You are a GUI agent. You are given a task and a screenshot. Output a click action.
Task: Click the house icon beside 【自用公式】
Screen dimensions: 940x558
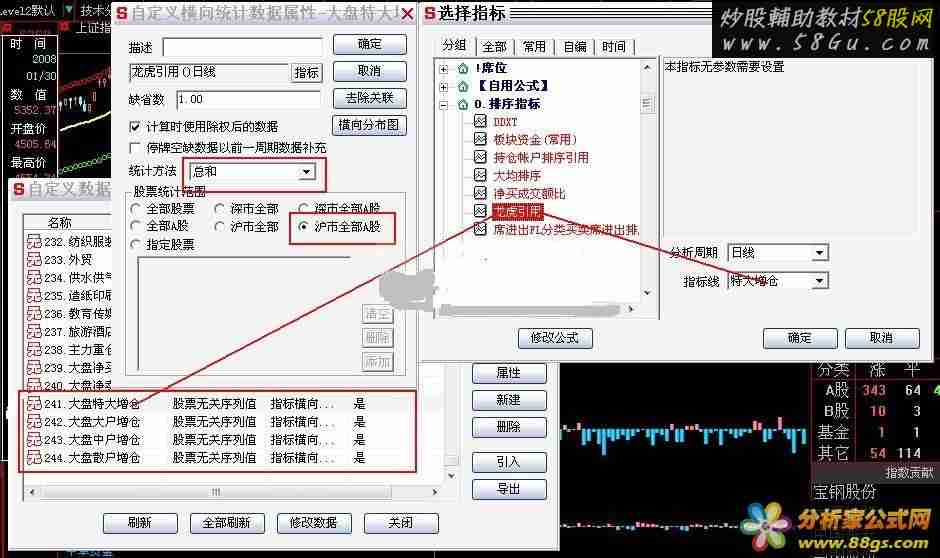(x=462, y=86)
